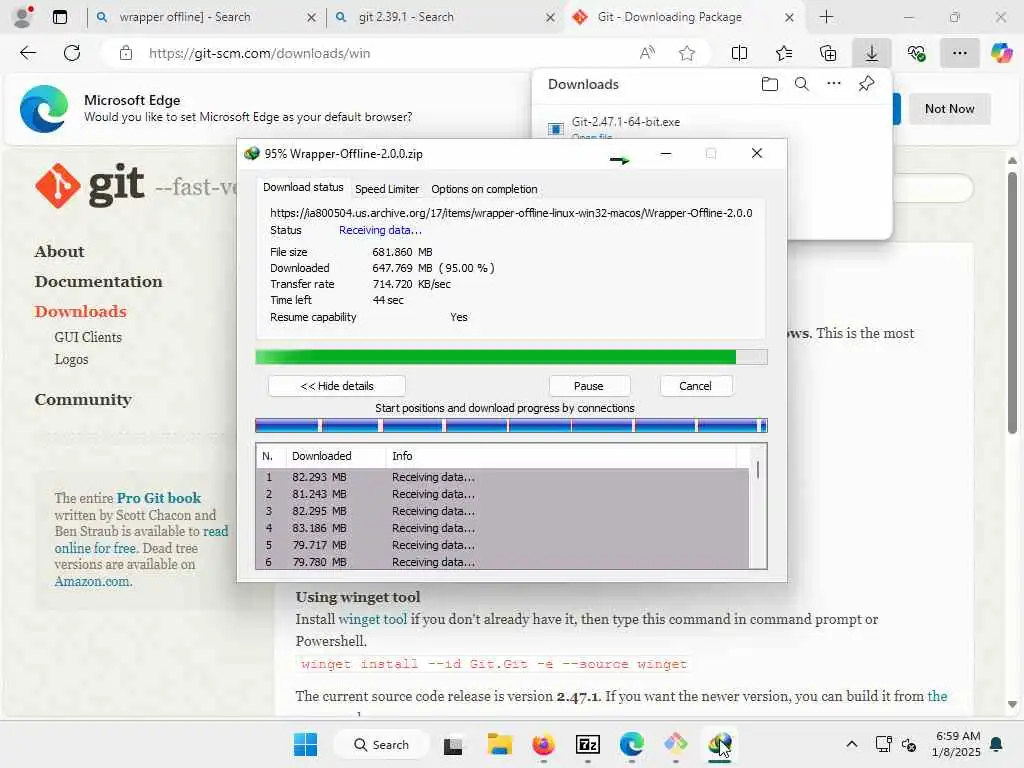The height and width of the screenshot is (768, 1024).
Task: Click the Git-2.47.1-64-bit.exe download entry
Action: click(x=626, y=121)
